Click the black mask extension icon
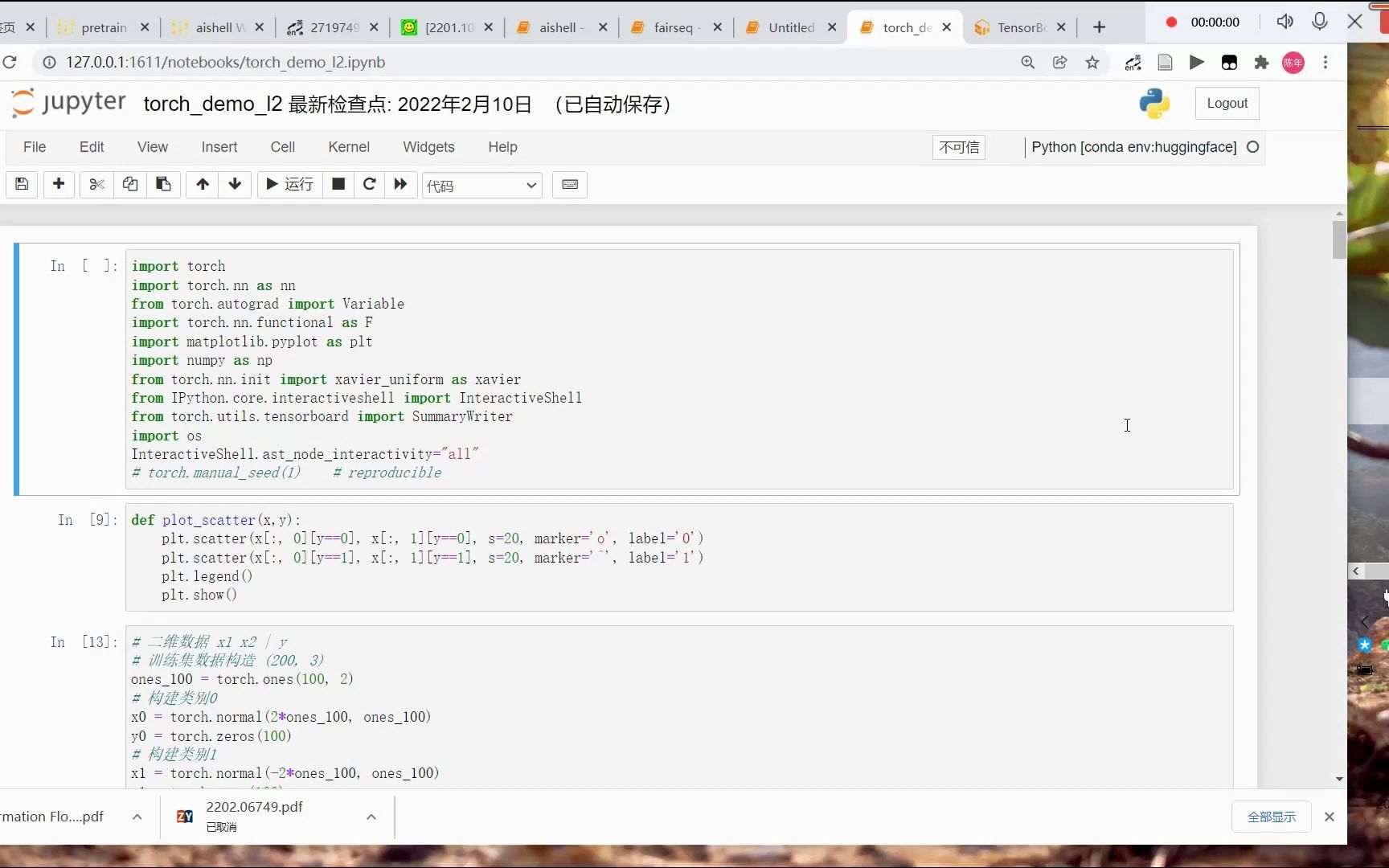 [x=1229, y=62]
